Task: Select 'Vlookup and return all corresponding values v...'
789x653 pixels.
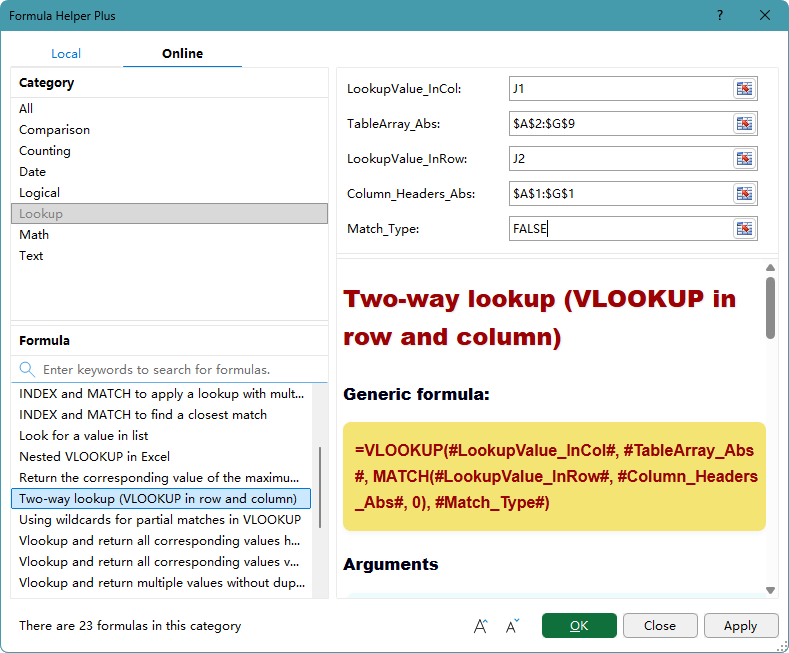Action: [x=161, y=562]
